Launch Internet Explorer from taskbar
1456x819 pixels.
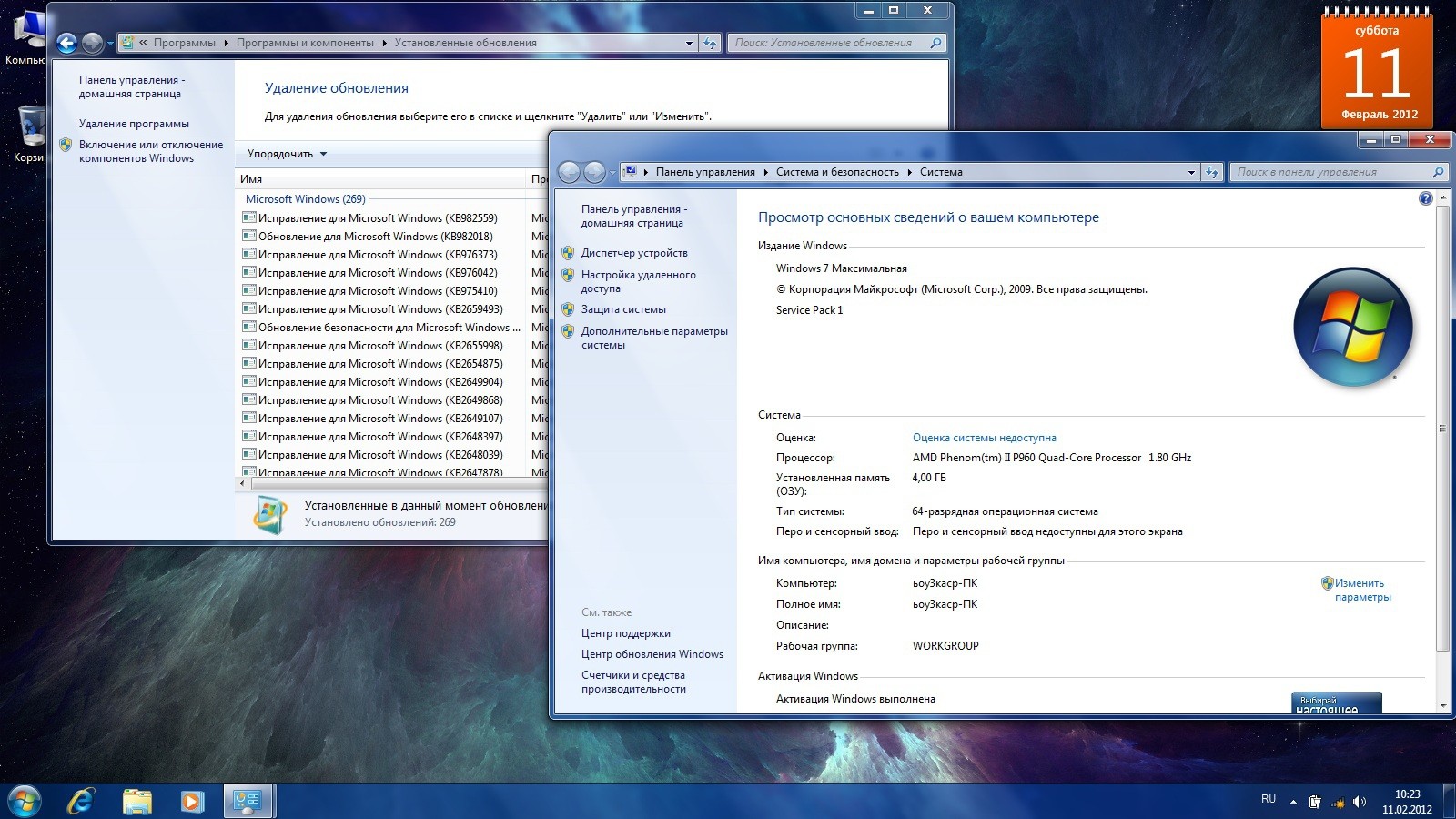[x=81, y=801]
